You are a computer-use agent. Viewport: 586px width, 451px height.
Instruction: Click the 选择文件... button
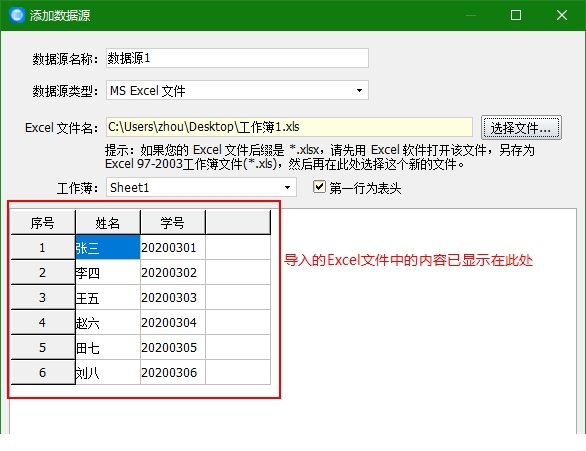pyautogui.click(x=521, y=127)
